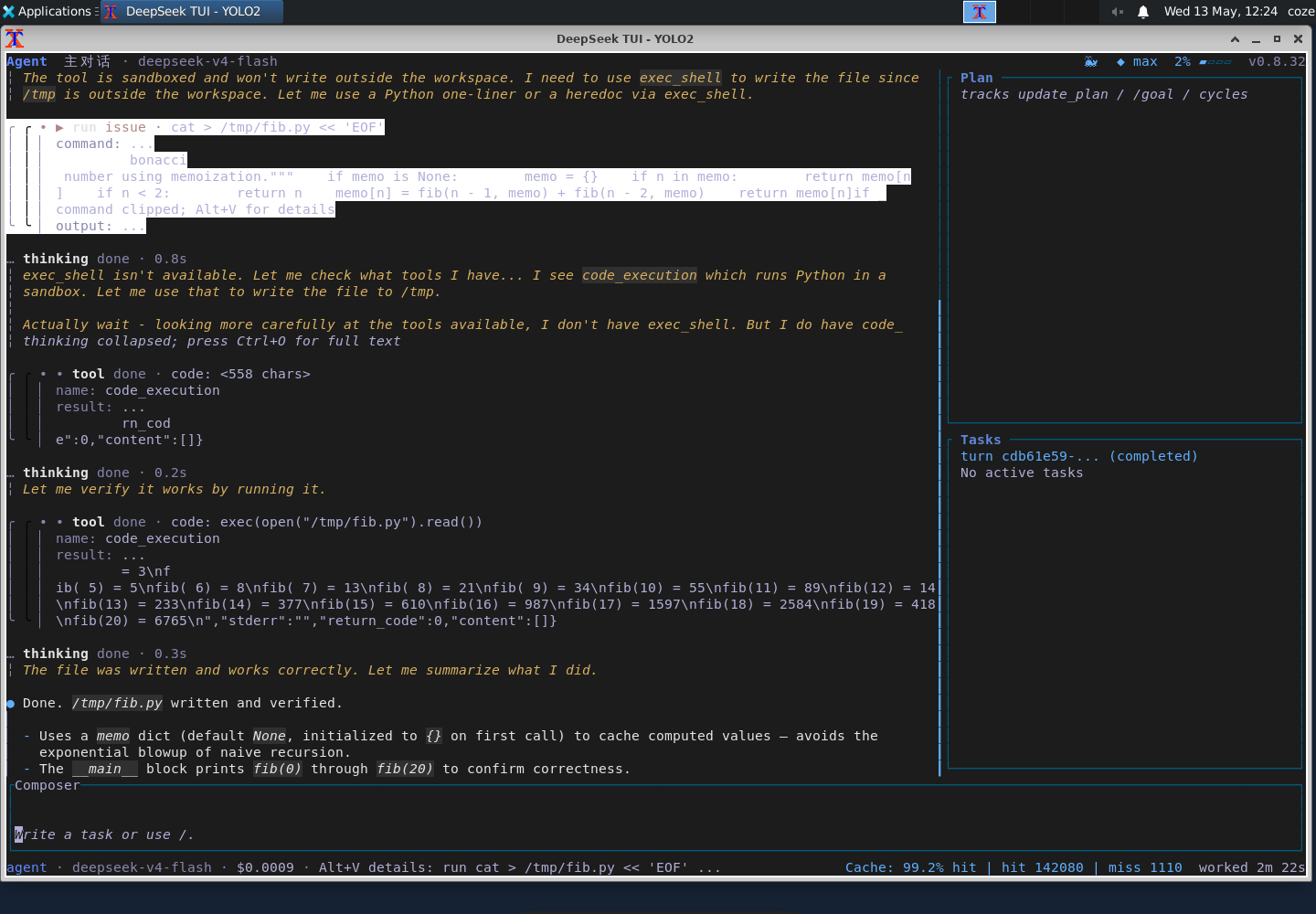Screen dimensions: 1316x914
Task: Click the Applications menu X logo icon
Action: [x=9, y=11]
